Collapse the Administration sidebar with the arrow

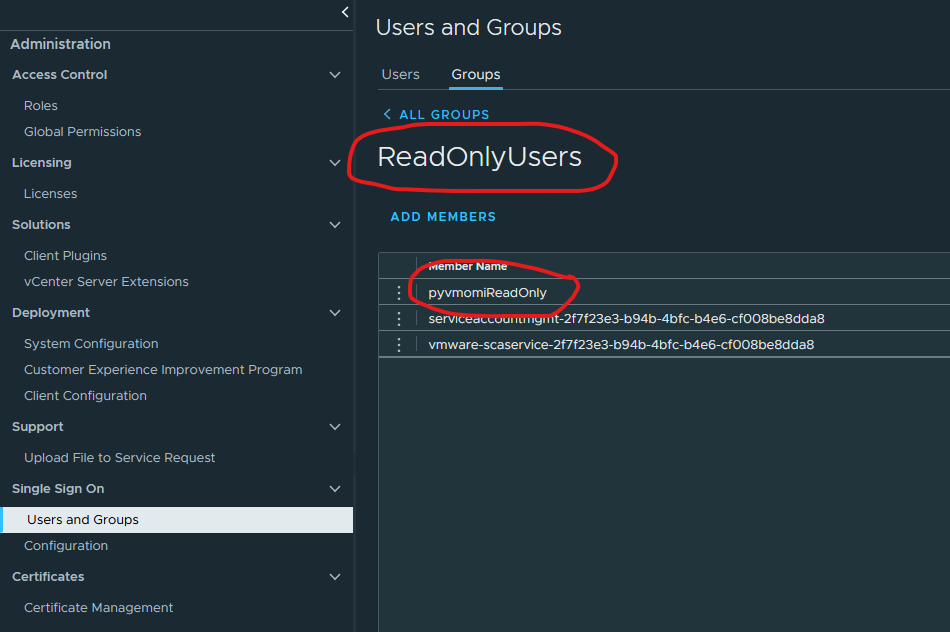click(x=345, y=12)
